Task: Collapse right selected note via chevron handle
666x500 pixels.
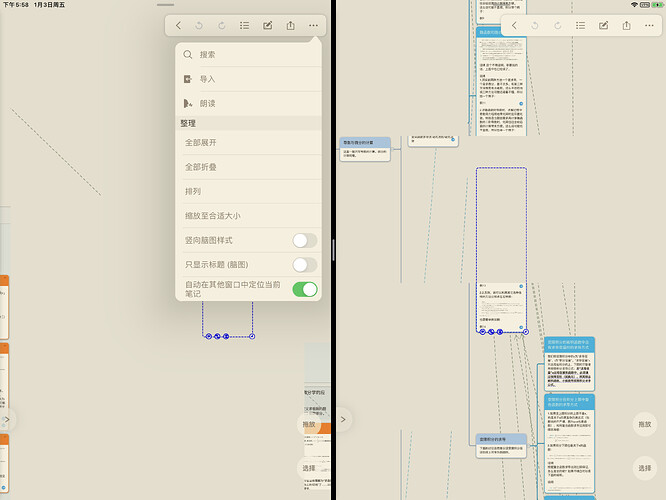Action: (x=483, y=332)
